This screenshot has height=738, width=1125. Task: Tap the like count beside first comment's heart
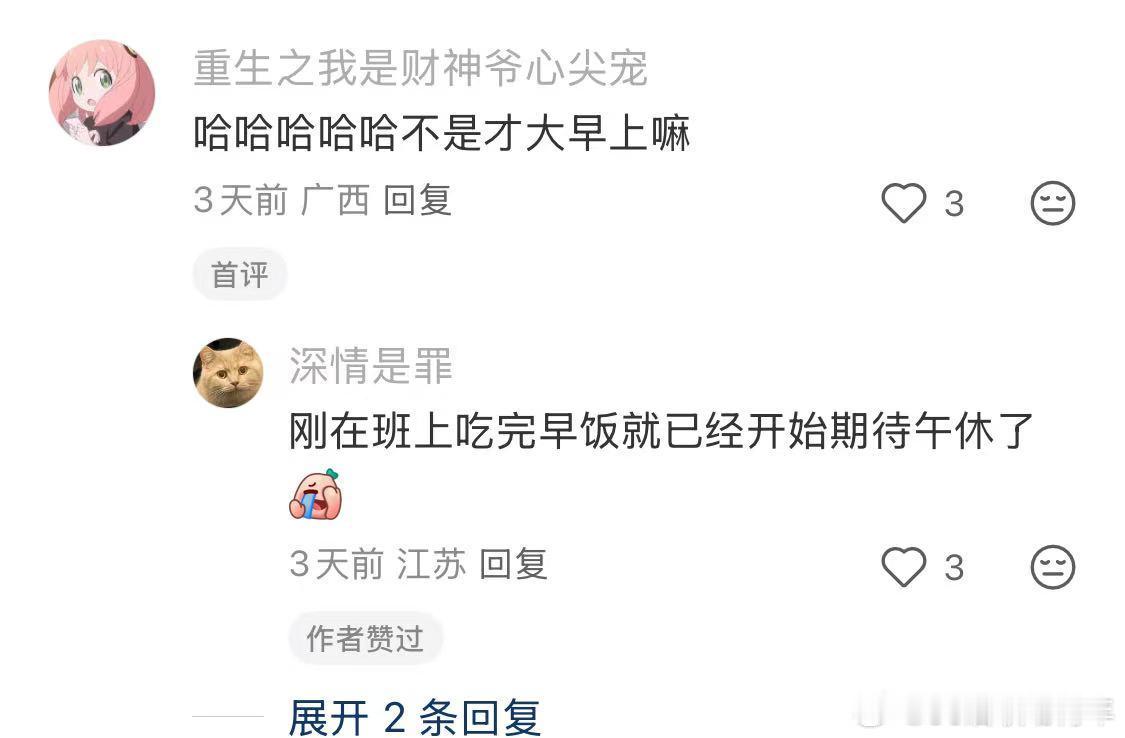coord(954,204)
